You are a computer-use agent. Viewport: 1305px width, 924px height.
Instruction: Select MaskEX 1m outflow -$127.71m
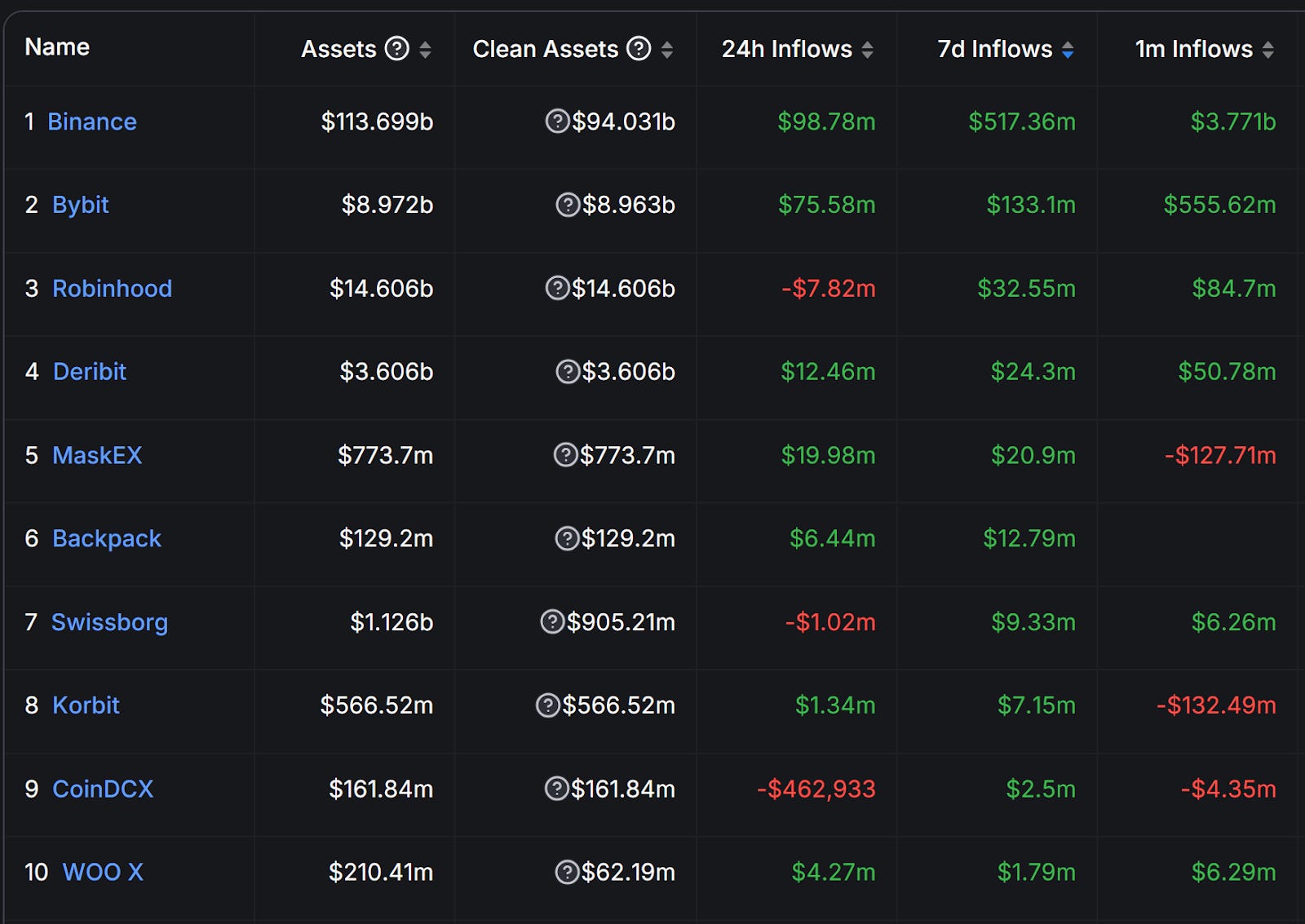[x=1220, y=455]
